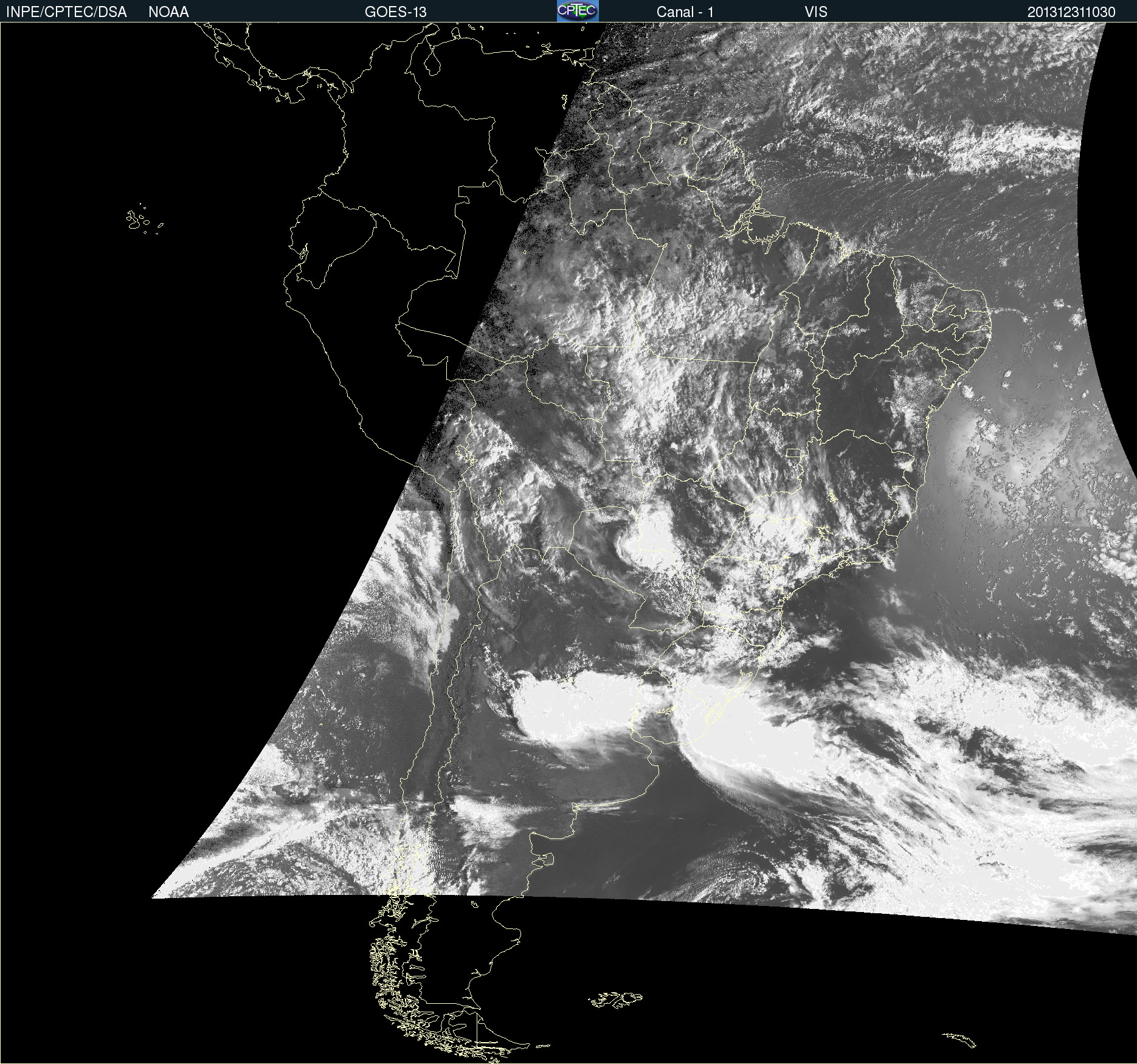Select the Canal - 1 label
The image size is (1137, 1064).
[685, 12]
